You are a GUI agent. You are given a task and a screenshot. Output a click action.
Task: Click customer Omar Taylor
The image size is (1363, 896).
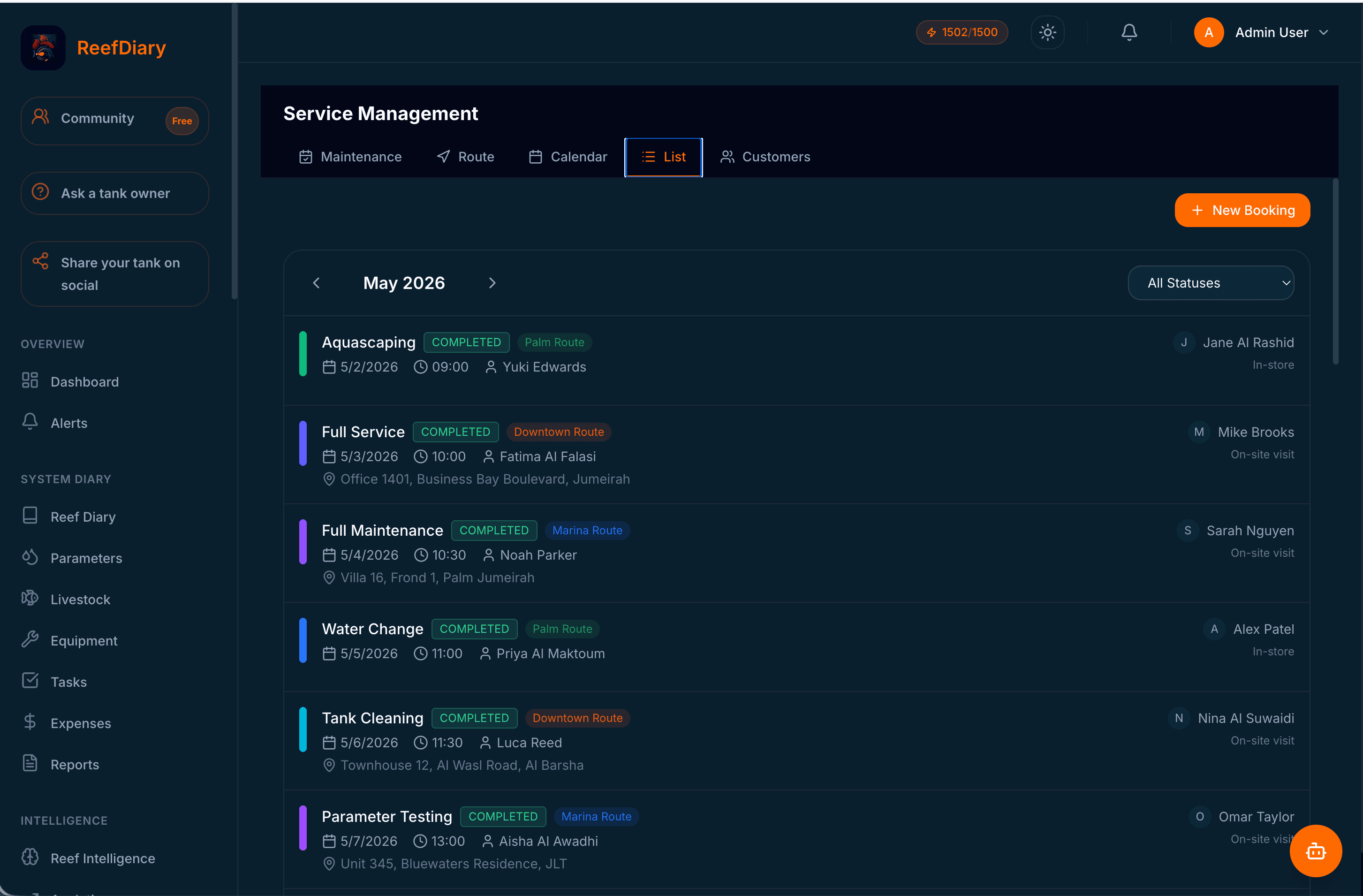(x=1257, y=816)
